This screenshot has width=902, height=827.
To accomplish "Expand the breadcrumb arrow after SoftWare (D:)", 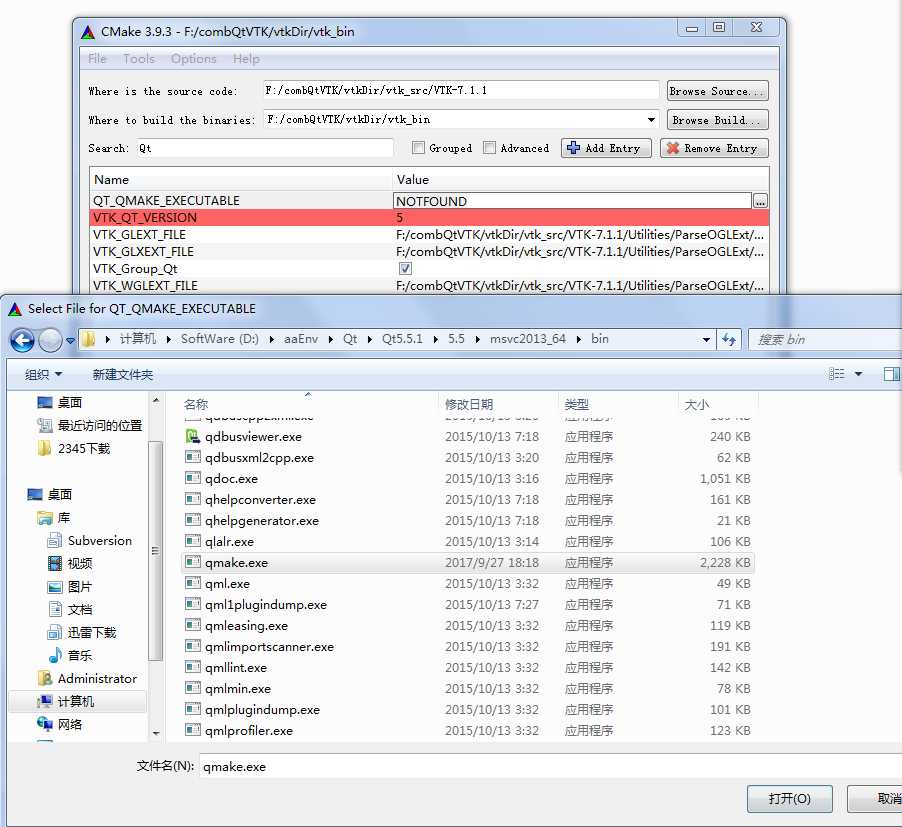I will point(272,339).
